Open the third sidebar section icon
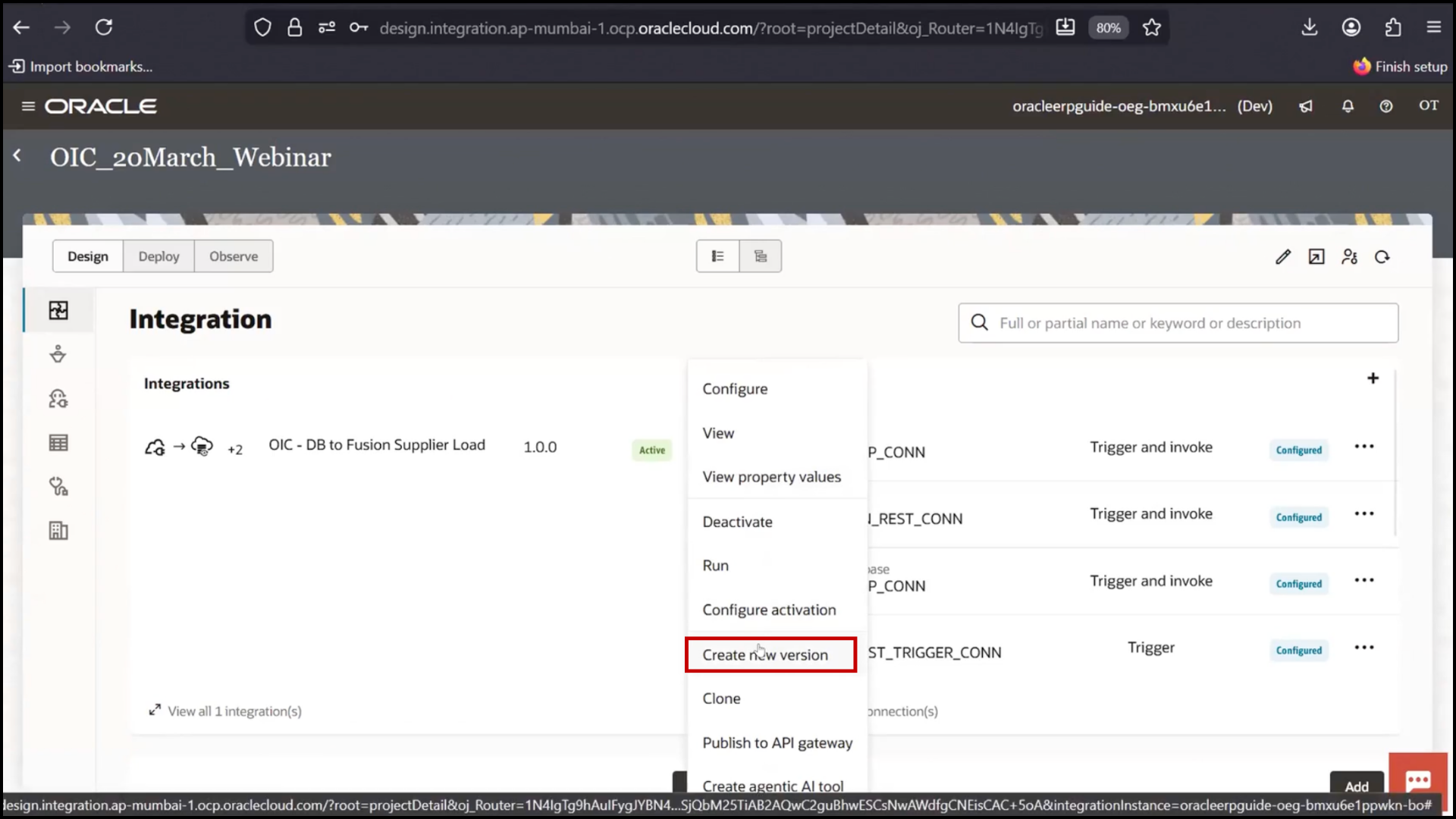 (x=58, y=399)
